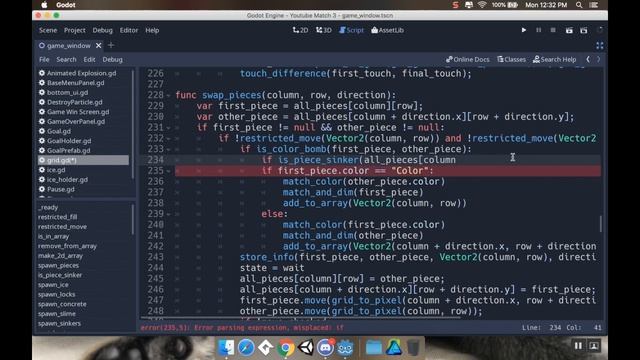The image size is (640, 360).
Task: Play the edited scene
Action: [569, 30]
